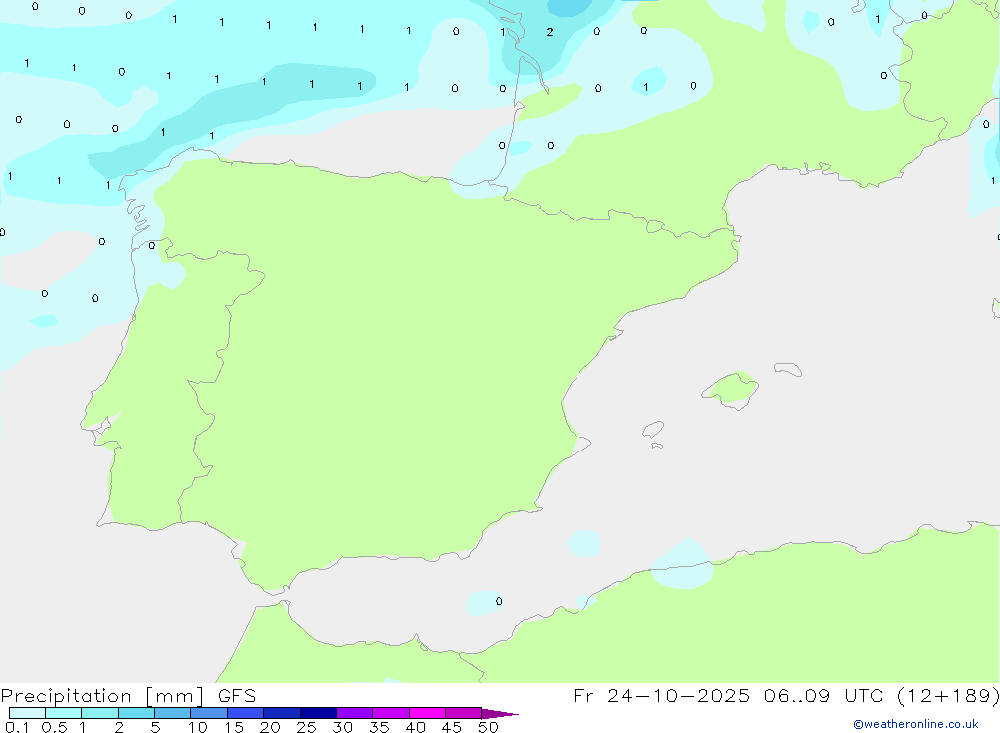Click the '25' legend scale label
Image resolution: width=1000 pixels, height=733 pixels.
(306, 727)
